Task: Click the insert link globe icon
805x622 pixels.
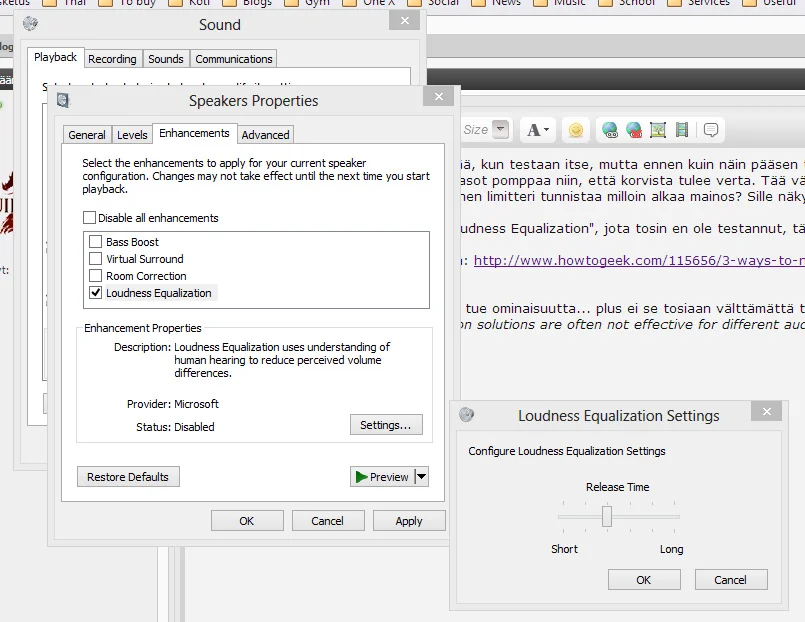Action: [610, 130]
